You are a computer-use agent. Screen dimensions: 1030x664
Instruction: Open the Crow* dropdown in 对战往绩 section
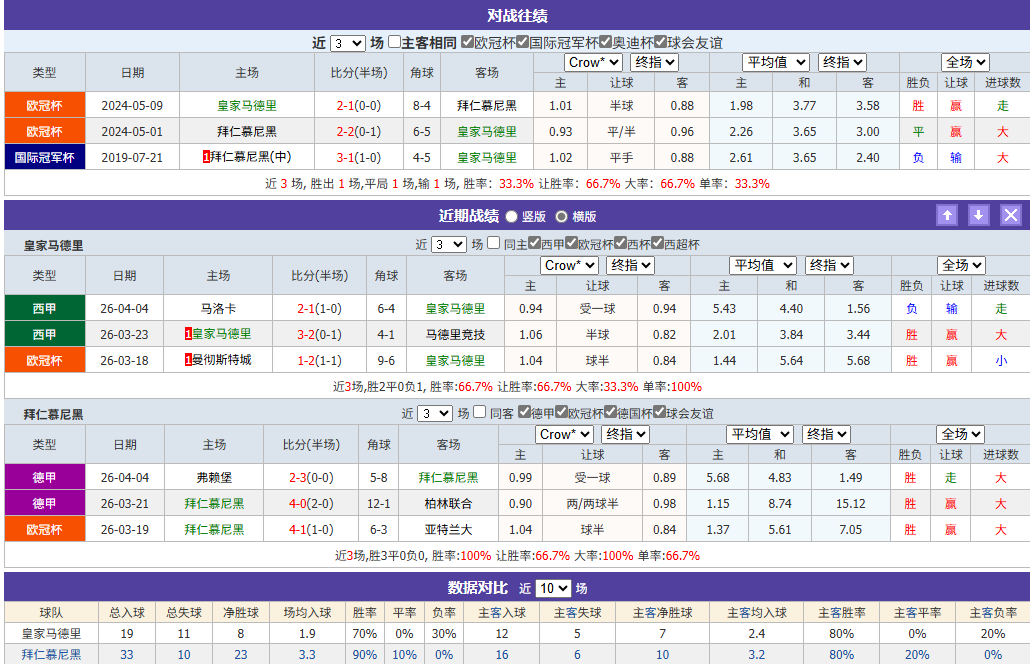592,62
